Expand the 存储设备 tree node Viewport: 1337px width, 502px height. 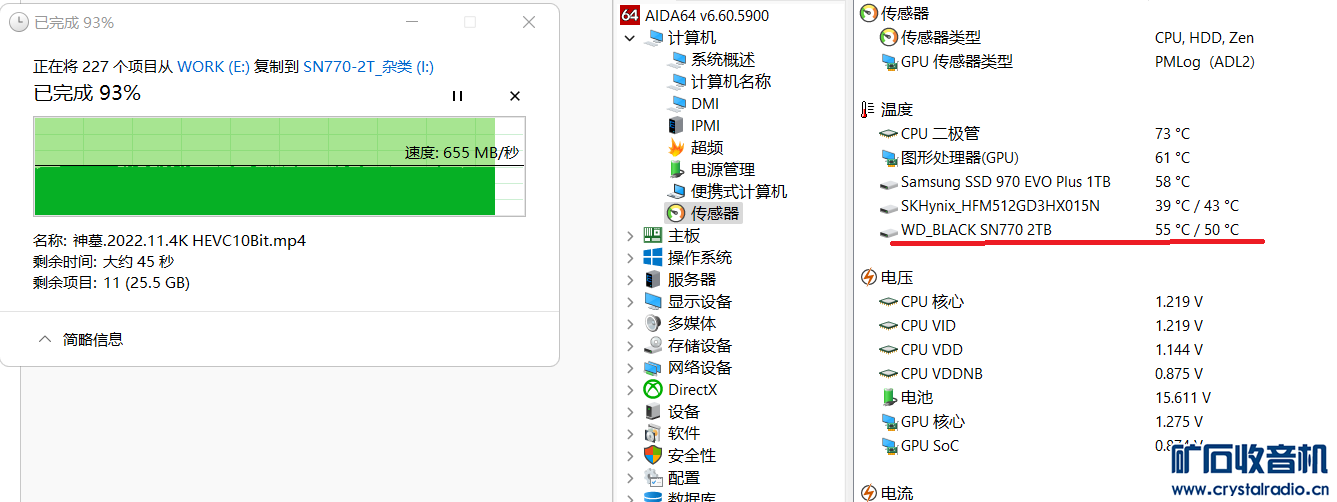629,346
